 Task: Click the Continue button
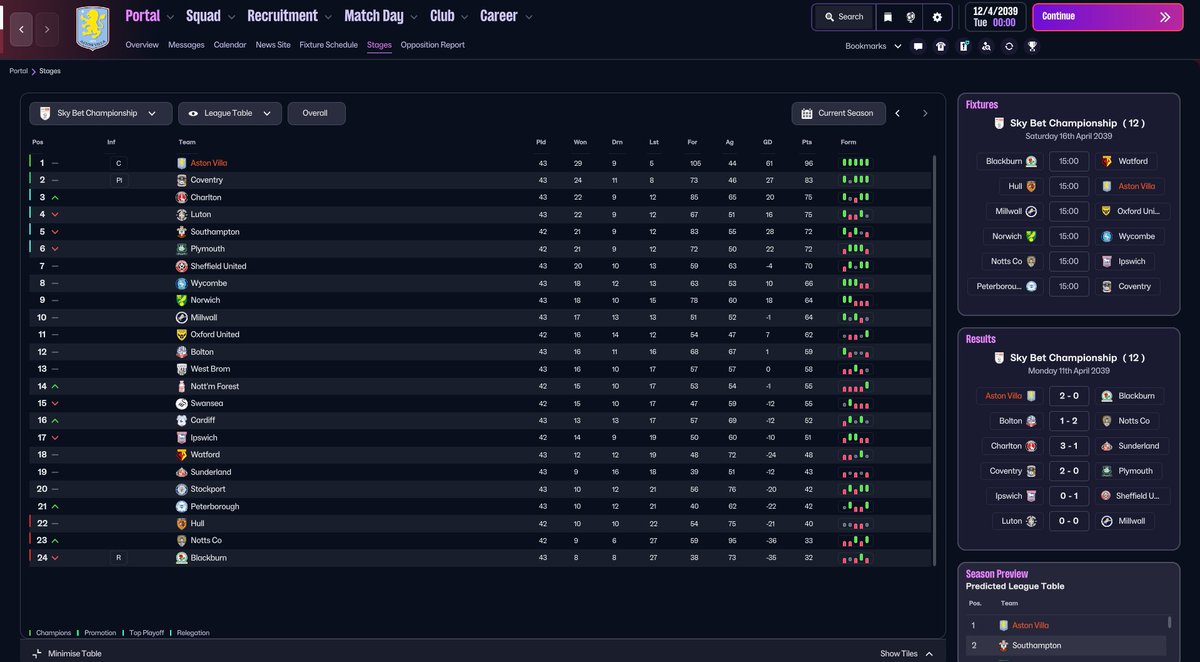click(1107, 17)
